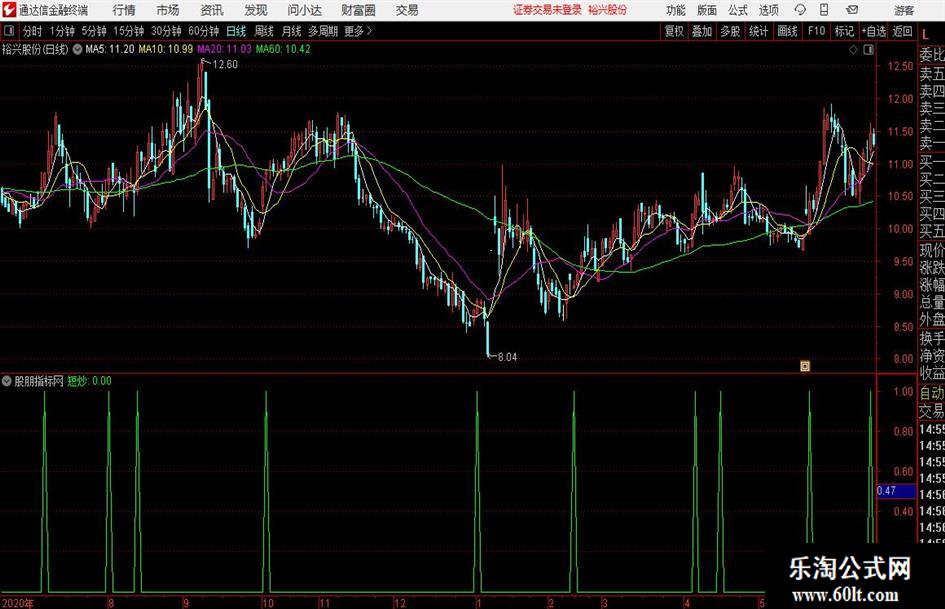The image size is (945, 609).
Task: Click the MA20: 11.03 indicator value
Action: tap(224, 49)
